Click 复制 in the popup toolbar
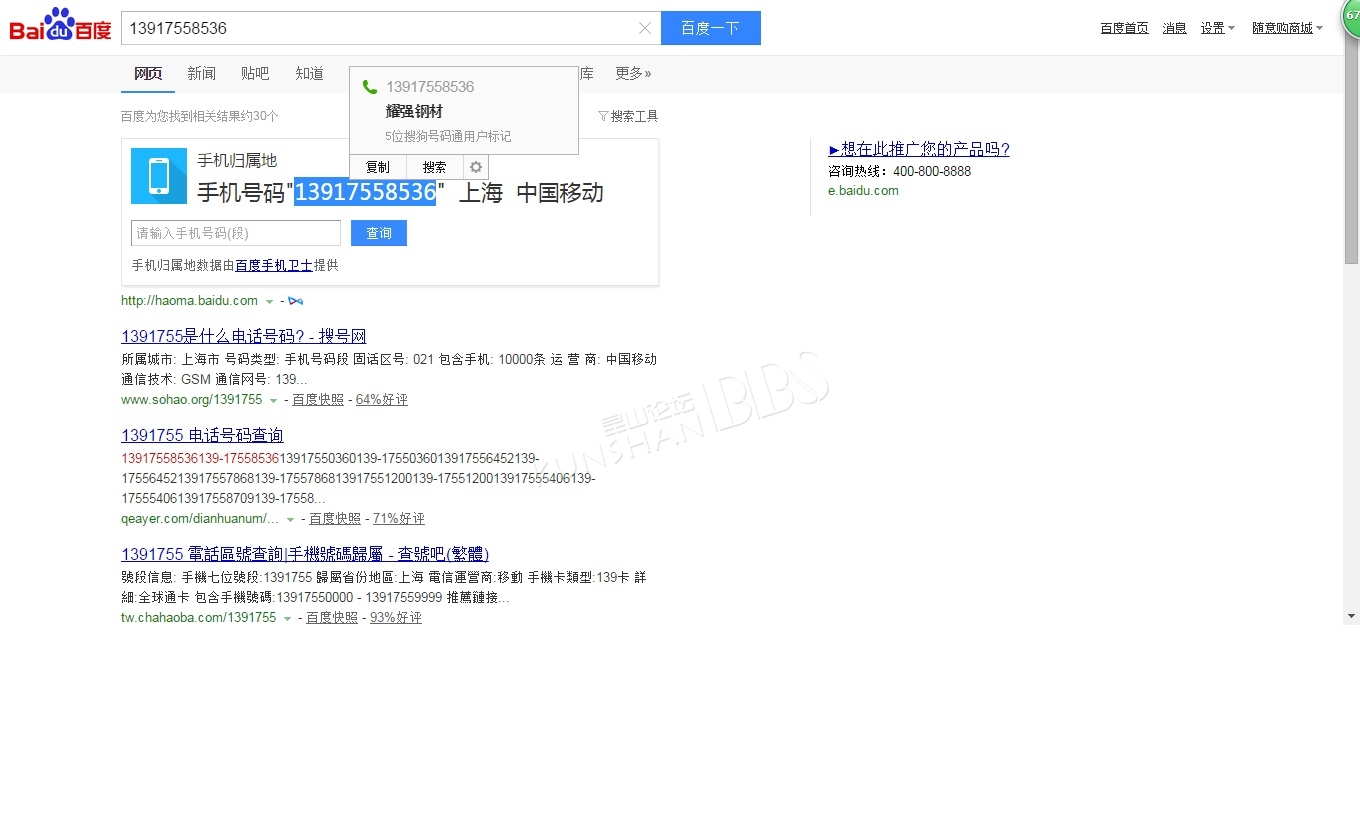1360x839 pixels. 378,167
